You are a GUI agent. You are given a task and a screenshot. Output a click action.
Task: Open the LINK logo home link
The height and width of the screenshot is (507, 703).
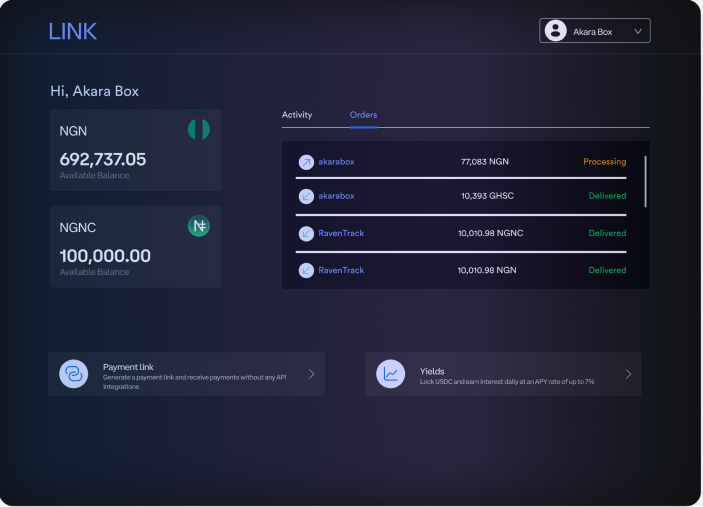[73, 31]
